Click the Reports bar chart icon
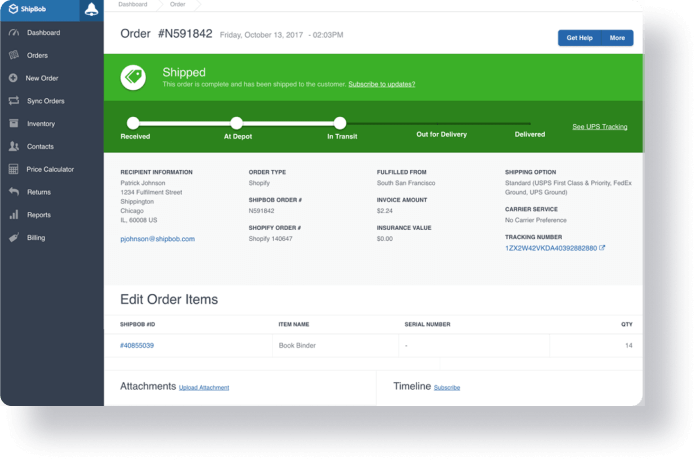This screenshot has height=463, width=700. click(14, 214)
